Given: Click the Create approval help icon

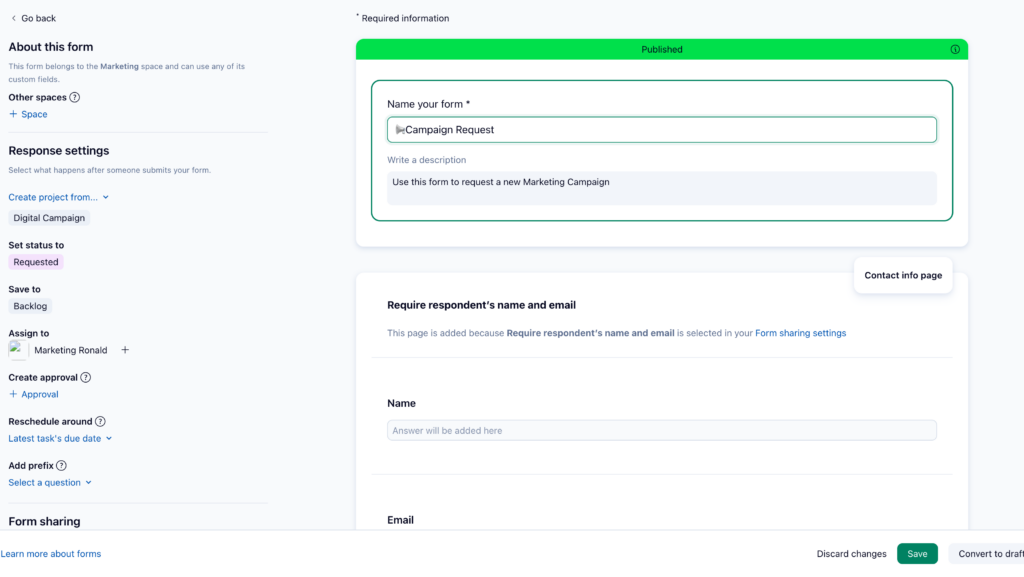Looking at the screenshot, I should [x=86, y=378].
